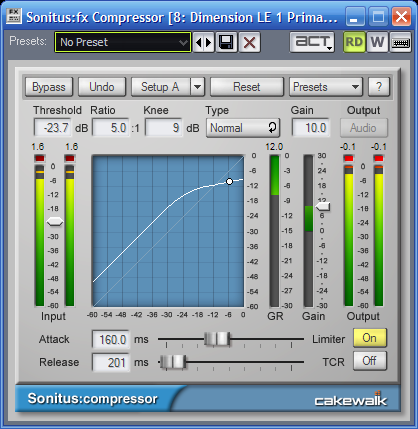Toggle the RD automation read button

pos(354,42)
